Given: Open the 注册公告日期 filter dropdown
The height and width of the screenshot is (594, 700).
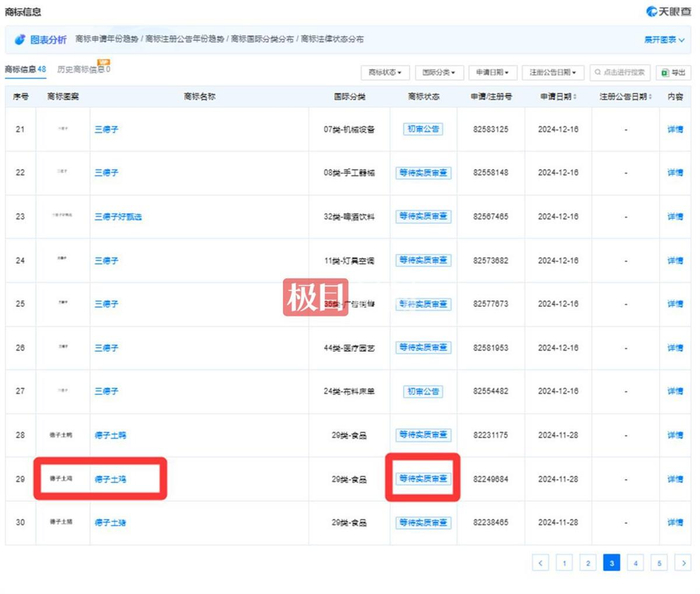Looking at the screenshot, I should pos(553,72).
